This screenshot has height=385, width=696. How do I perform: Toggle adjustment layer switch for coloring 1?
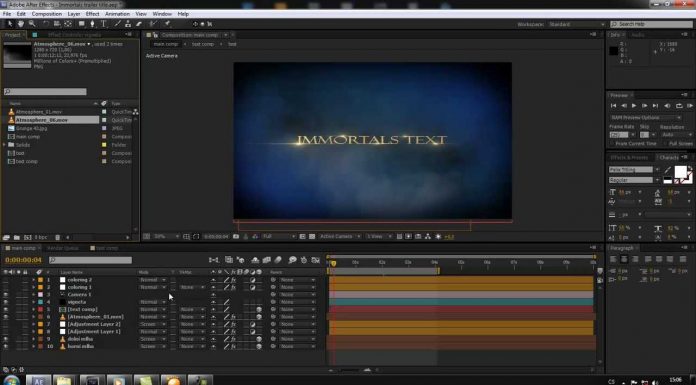[253, 287]
